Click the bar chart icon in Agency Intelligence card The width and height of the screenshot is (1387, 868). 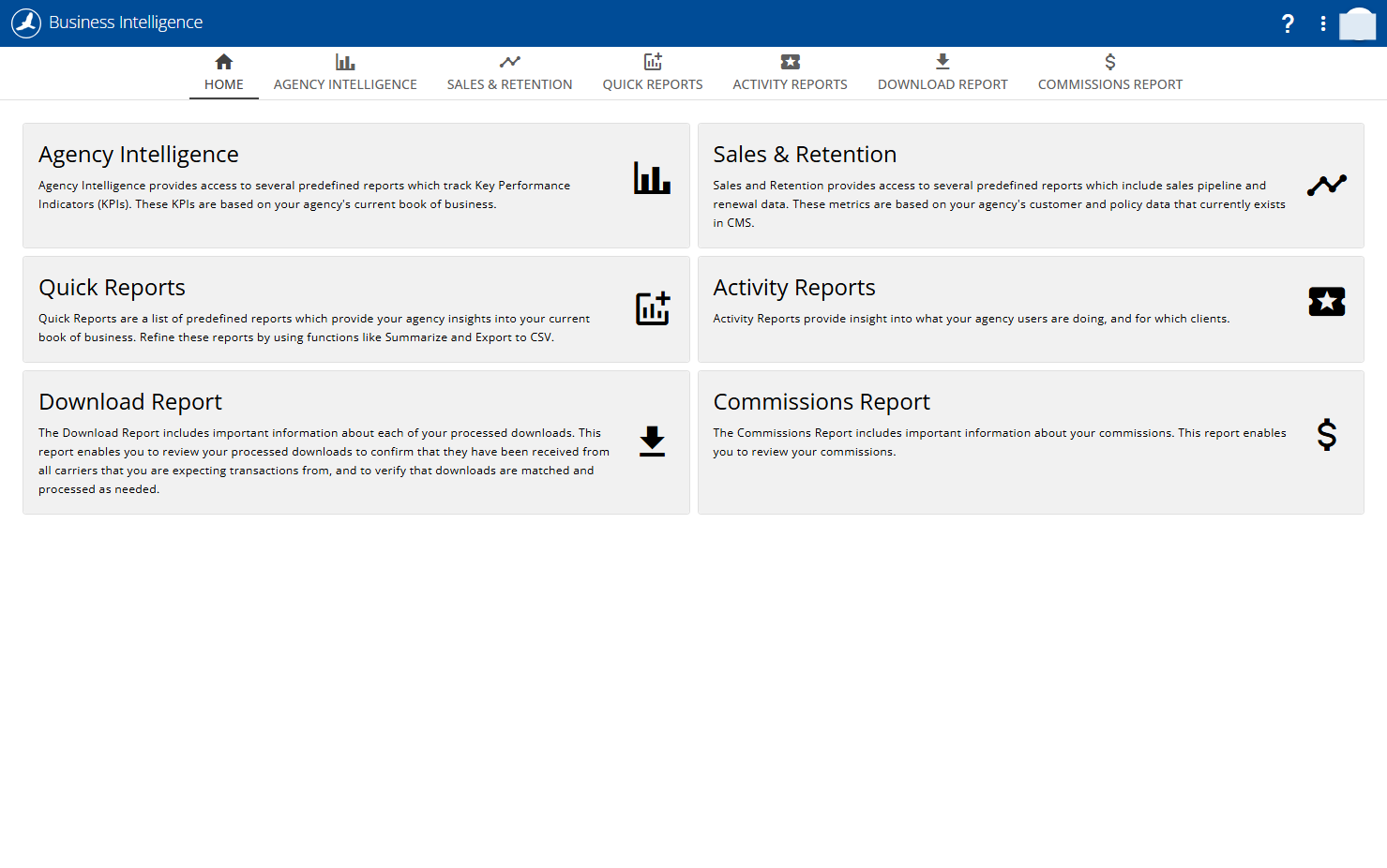[652, 178]
